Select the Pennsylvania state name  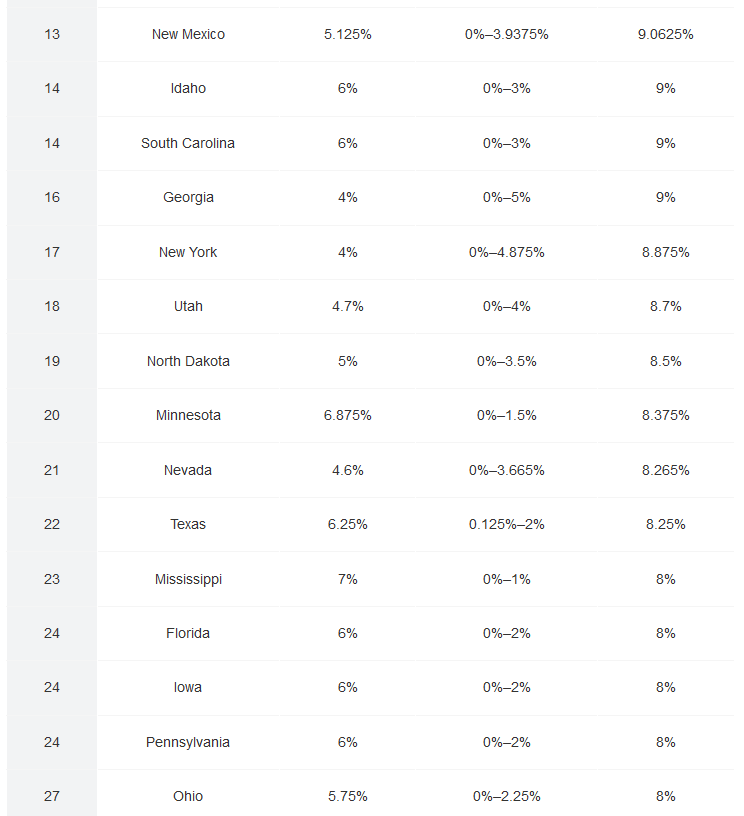coord(188,742)
